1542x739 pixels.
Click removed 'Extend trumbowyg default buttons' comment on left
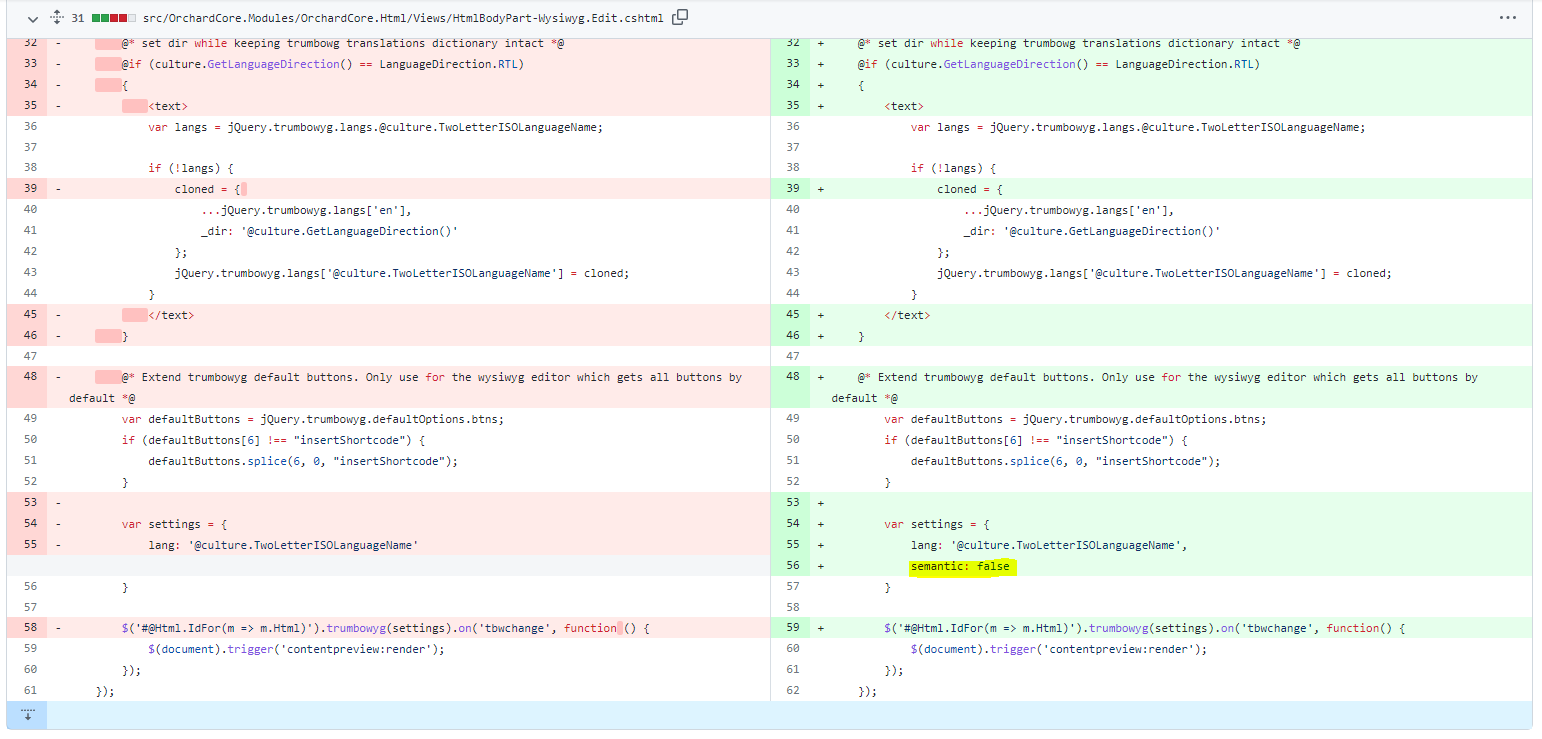tap(405, 387)
